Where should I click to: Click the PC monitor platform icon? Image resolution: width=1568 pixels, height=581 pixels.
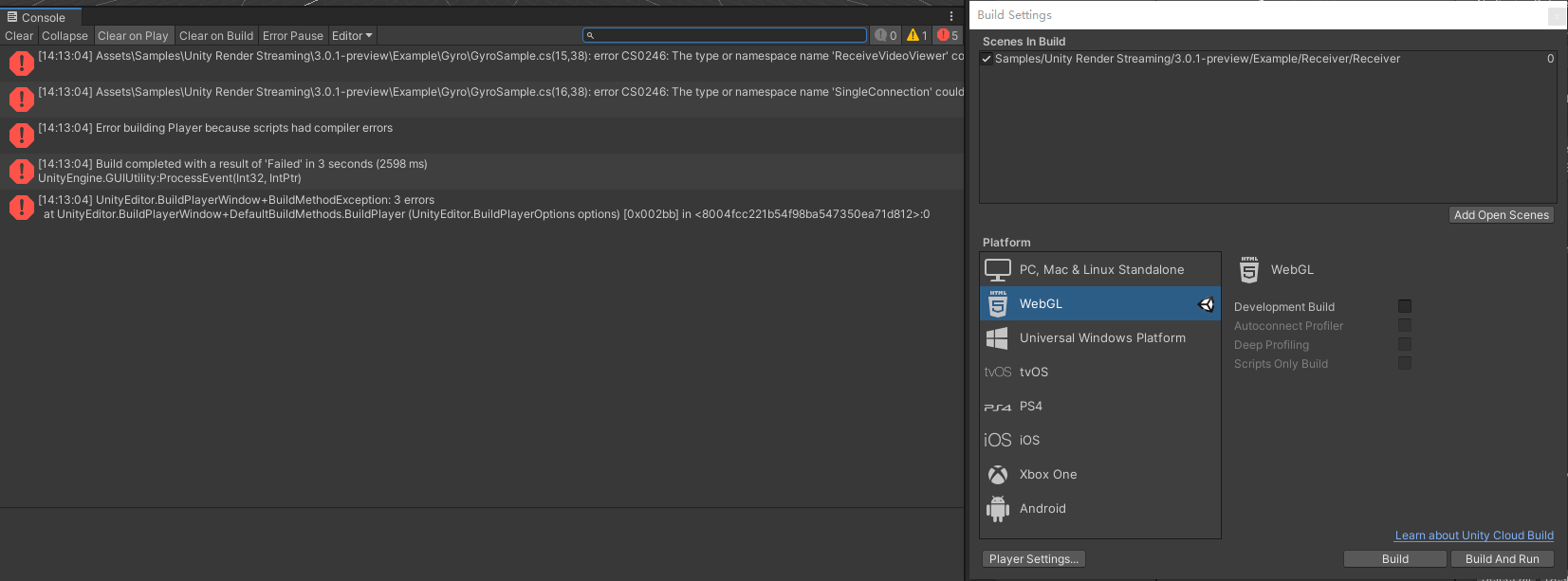point(998,270)
